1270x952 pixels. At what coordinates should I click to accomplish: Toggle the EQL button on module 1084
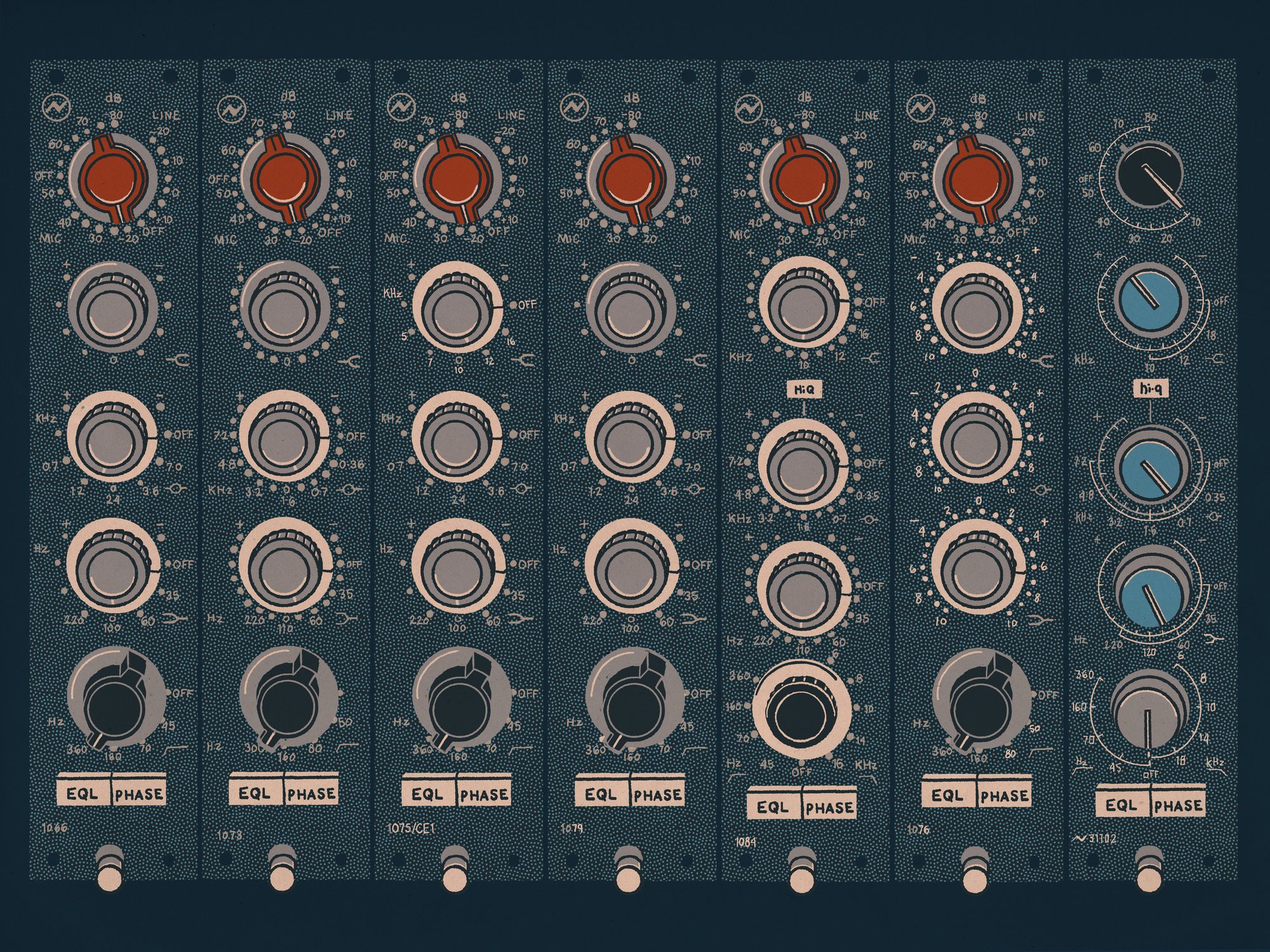(773, 807)
